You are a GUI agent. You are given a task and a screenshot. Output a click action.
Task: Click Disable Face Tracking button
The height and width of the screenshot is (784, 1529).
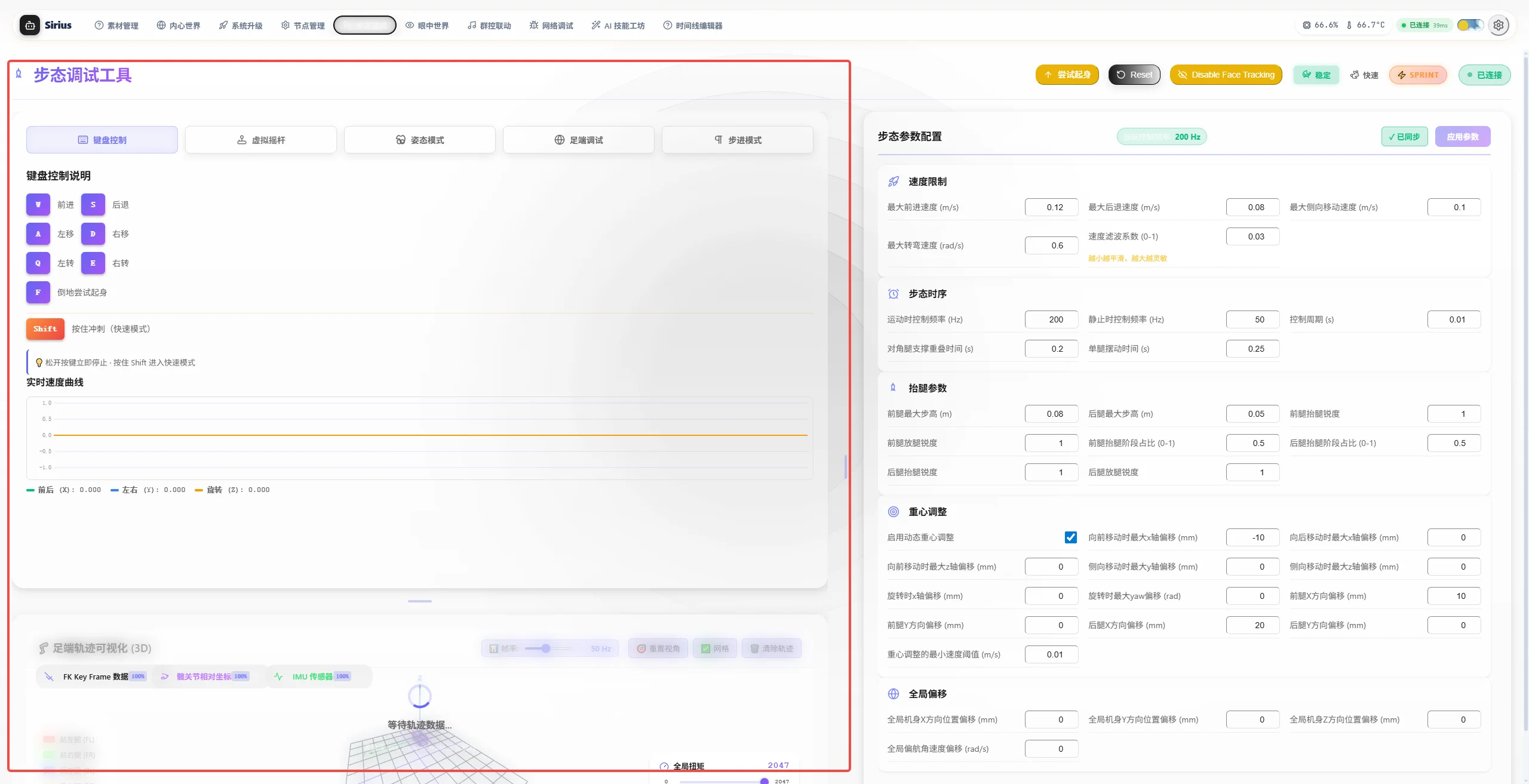pos(1226,75)
